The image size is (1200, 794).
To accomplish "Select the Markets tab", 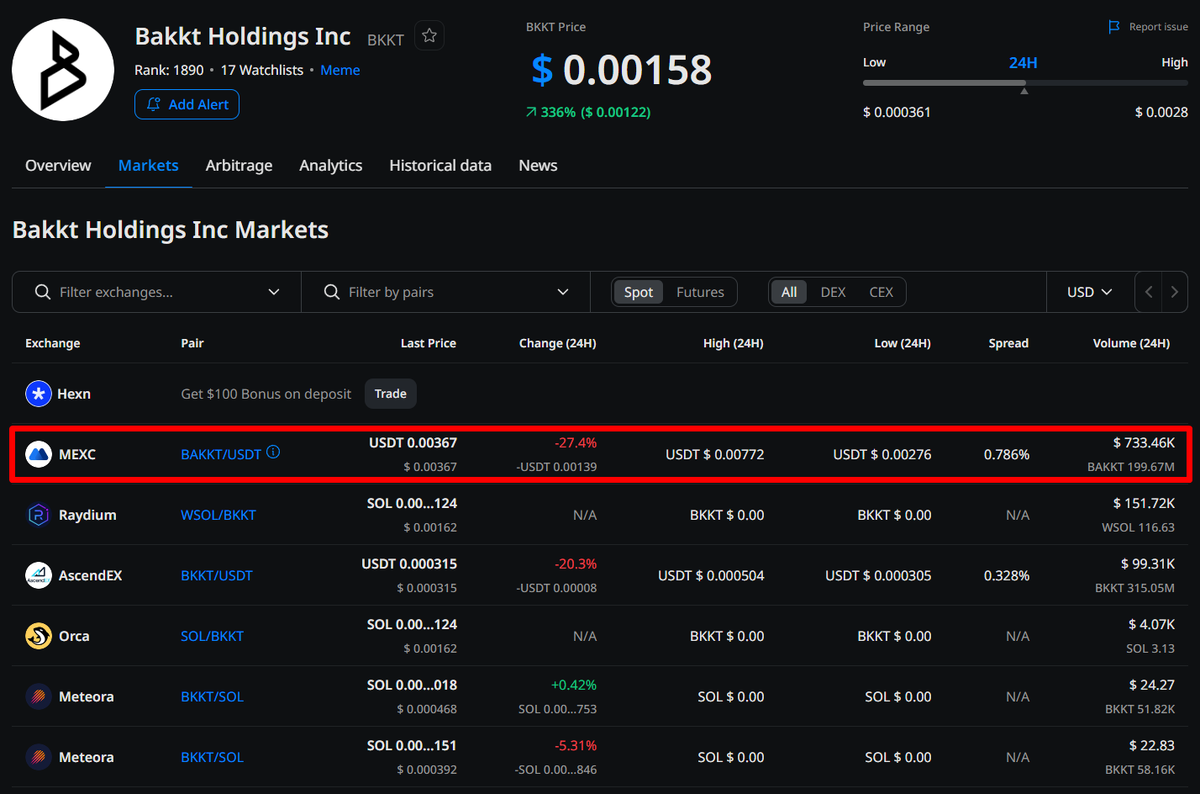I will point(148,166).
